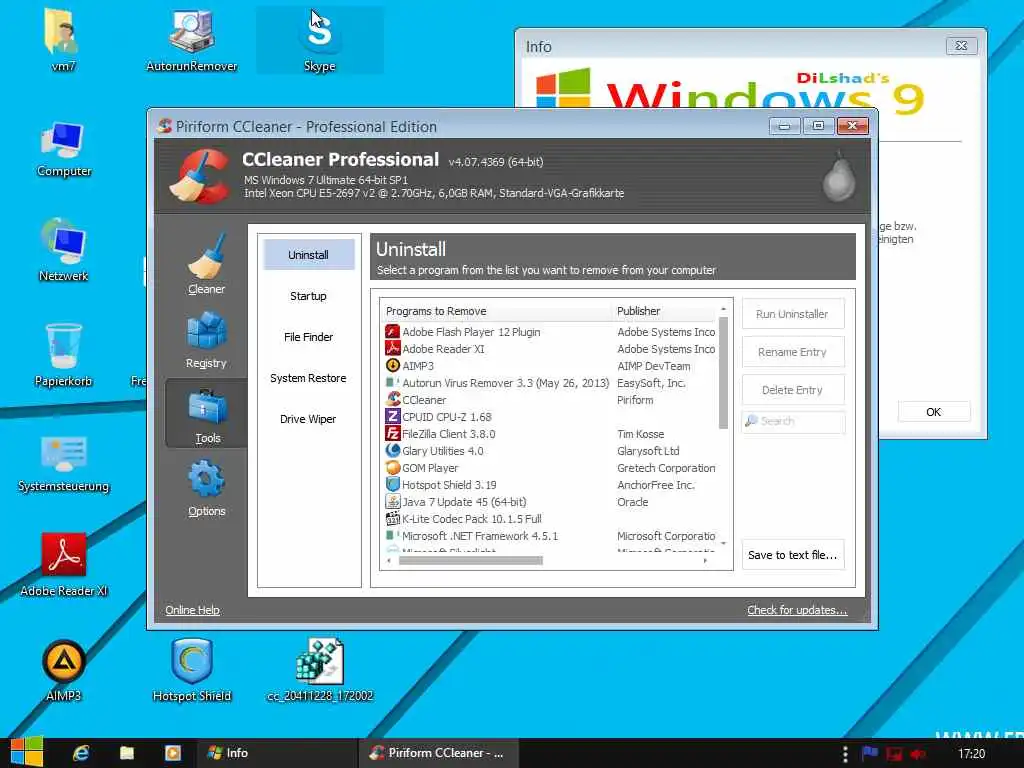Click the Search input field

(x=793, y=421)
